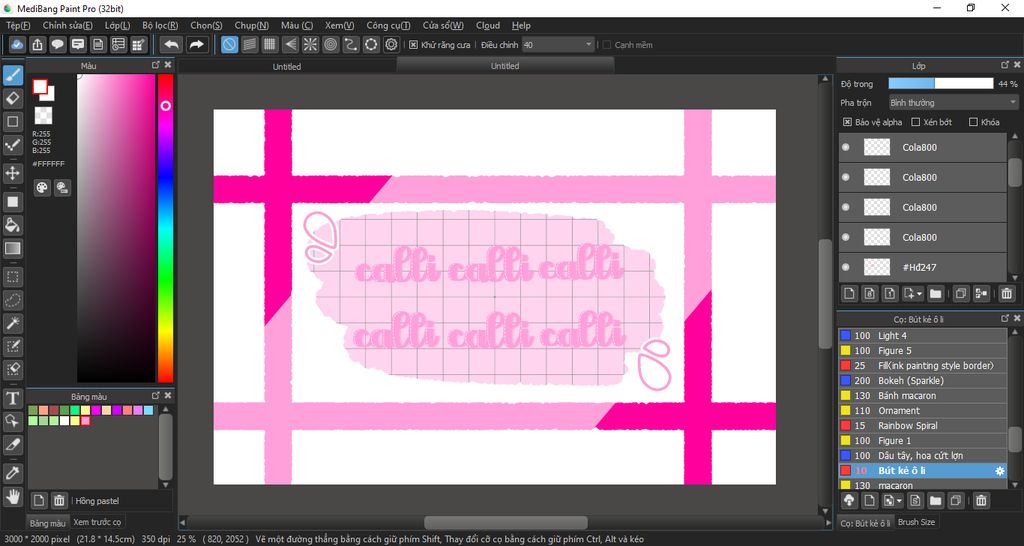The image size is (1024, 546).
Task: Open the Xem(V) menu
Action: pos(340,25)
